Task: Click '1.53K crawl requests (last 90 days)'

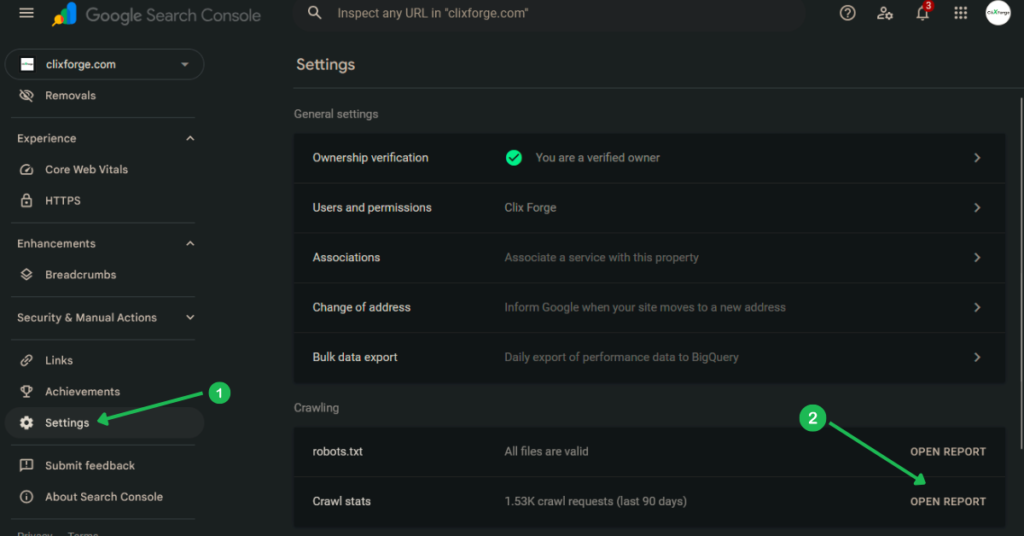Action: click(596, 501)
